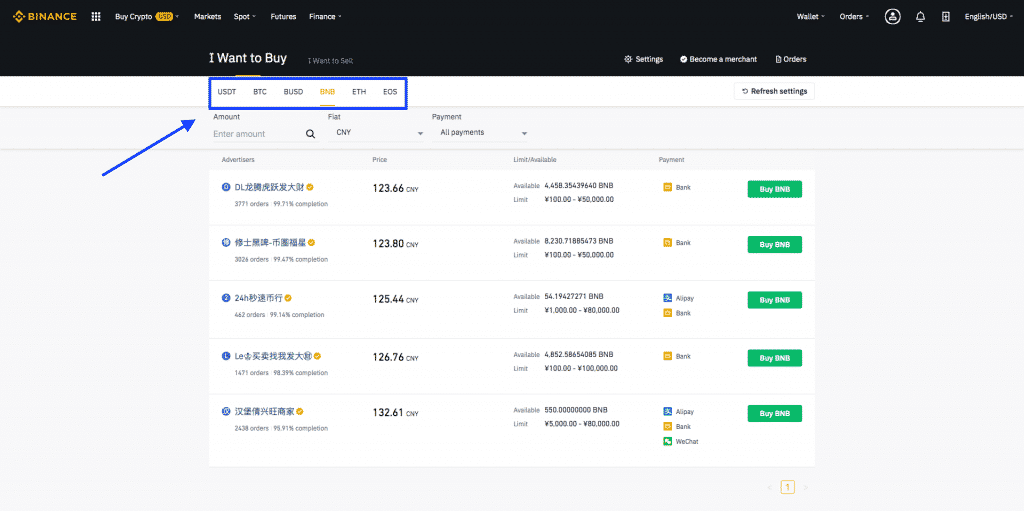The height and width of the screenshot is (511, 1024).
Task: Go to the previous page arrow
Action: pos(770,487)
